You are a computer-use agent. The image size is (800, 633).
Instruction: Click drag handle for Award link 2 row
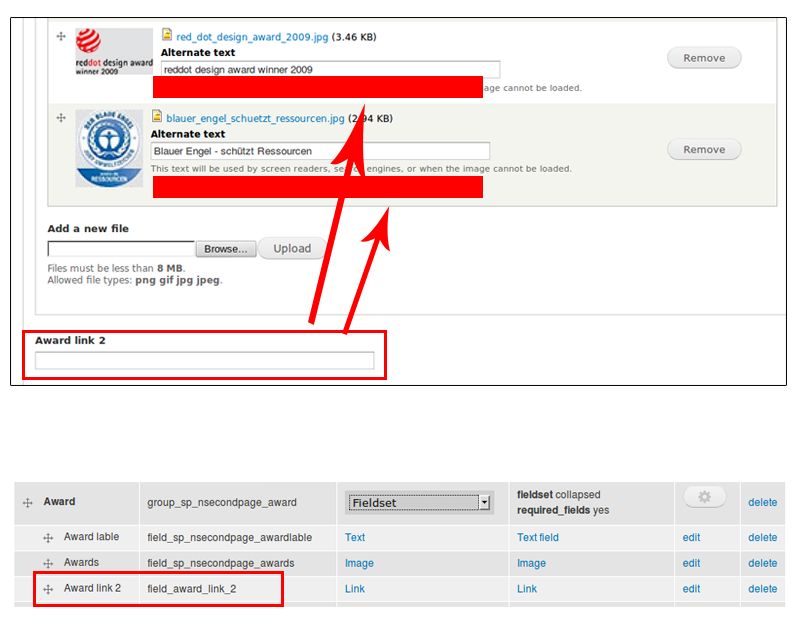[x=48, y=589]
